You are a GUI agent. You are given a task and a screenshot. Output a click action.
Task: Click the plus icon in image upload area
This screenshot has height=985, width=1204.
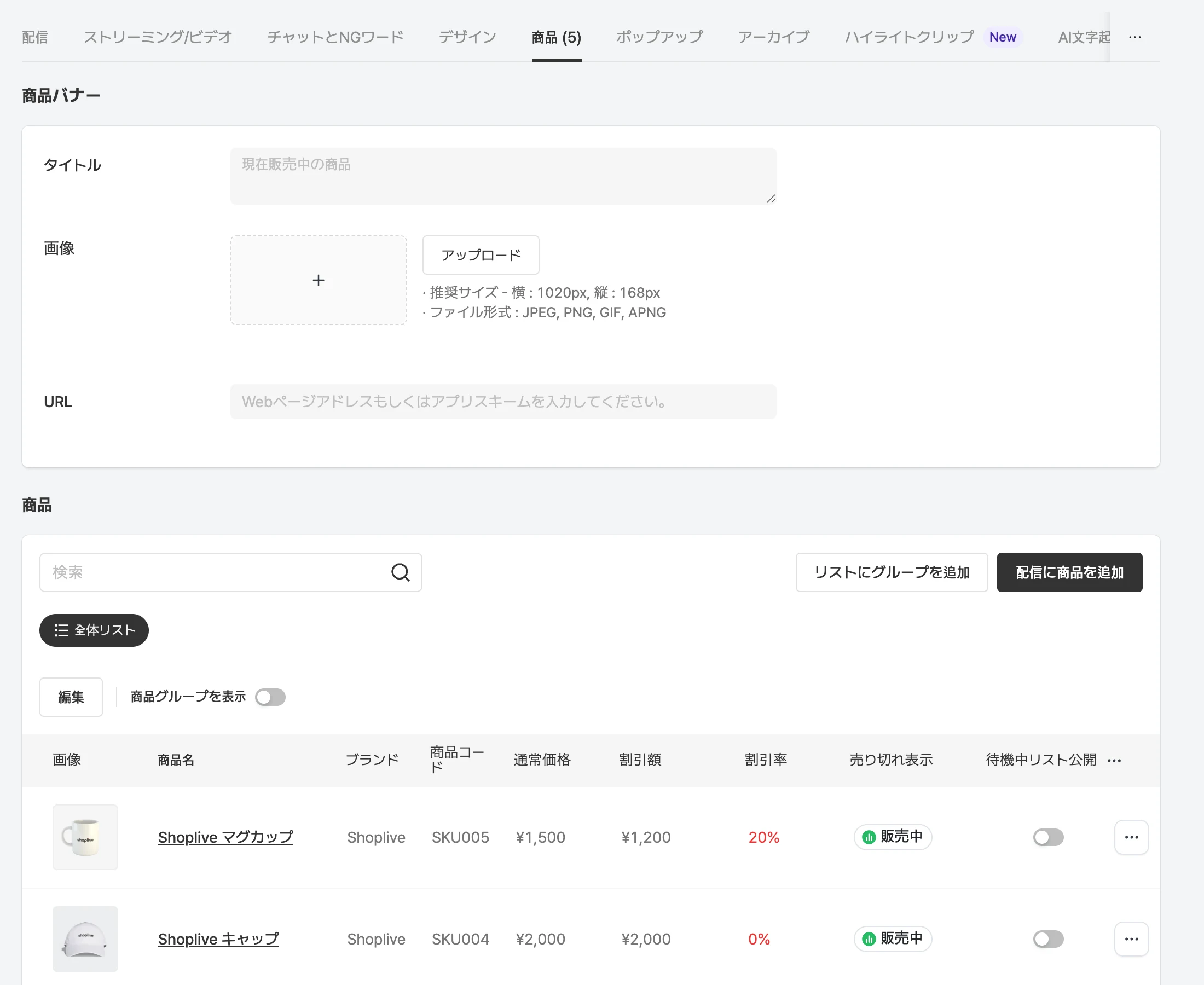tap(319, 280)
